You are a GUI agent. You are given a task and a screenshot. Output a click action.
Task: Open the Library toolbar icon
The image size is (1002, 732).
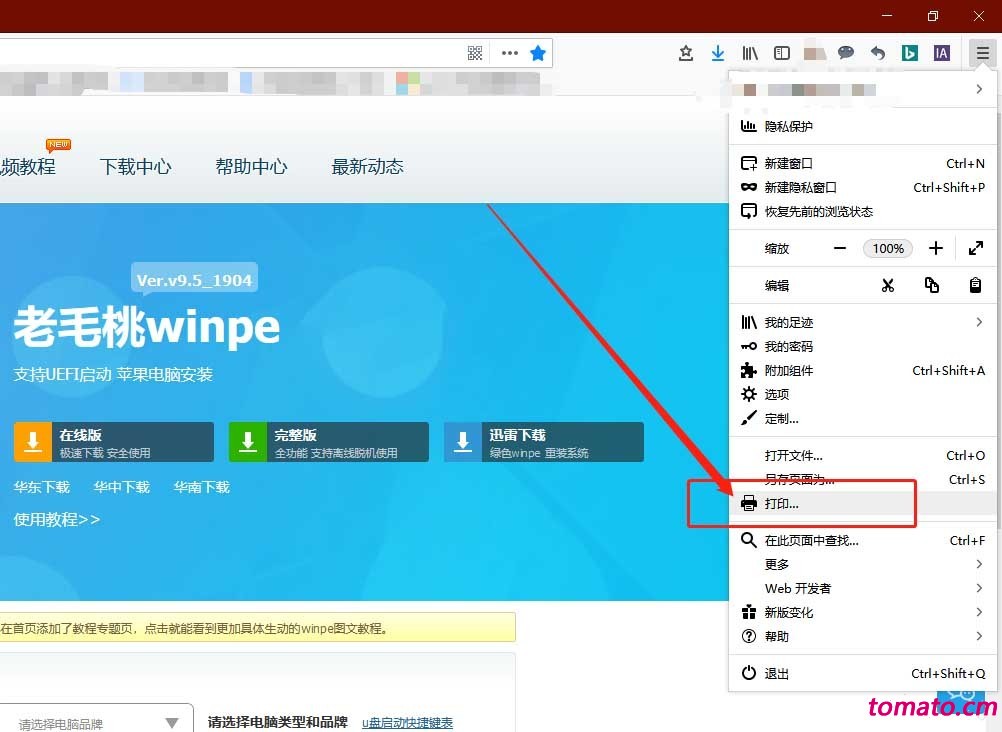point(750,53)
